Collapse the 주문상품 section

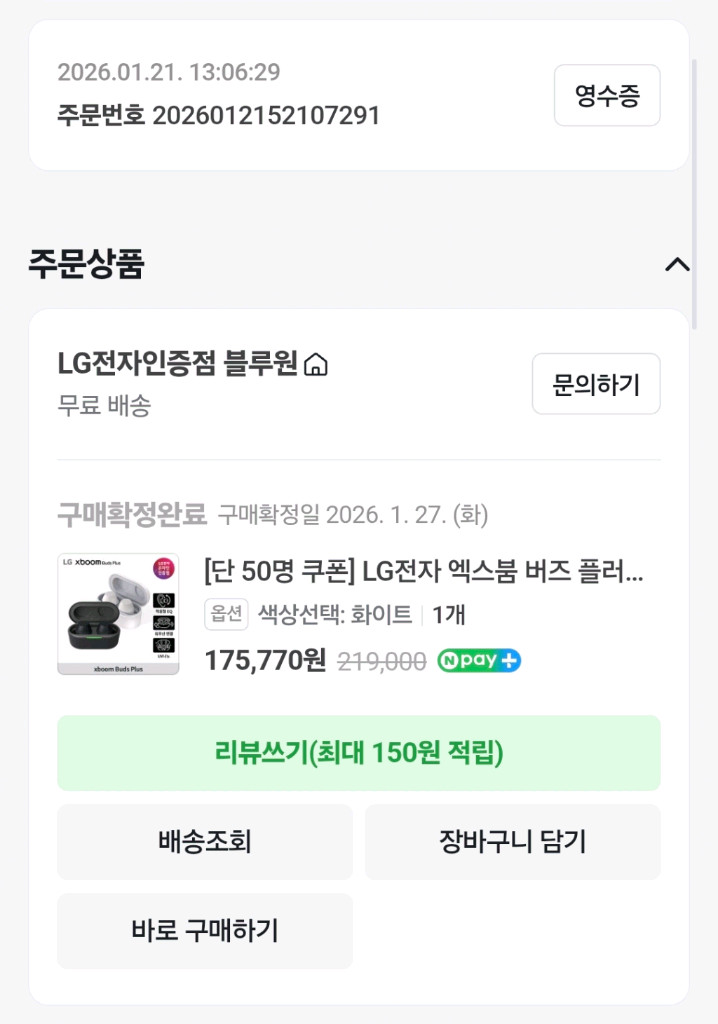point(678,263)
